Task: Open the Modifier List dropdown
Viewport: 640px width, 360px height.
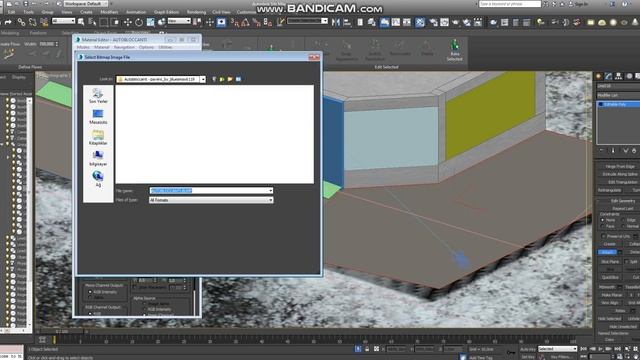Action: (x=618, y=96)
